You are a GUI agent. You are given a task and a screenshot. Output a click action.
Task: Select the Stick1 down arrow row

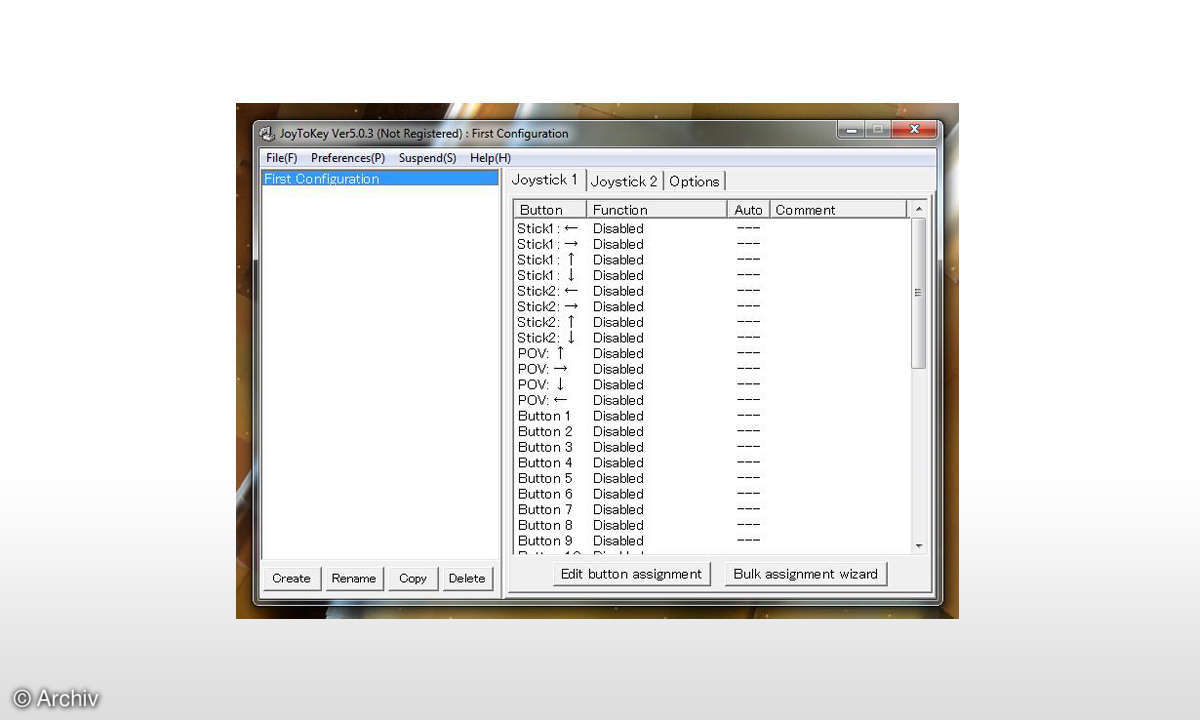click(712, 275)
